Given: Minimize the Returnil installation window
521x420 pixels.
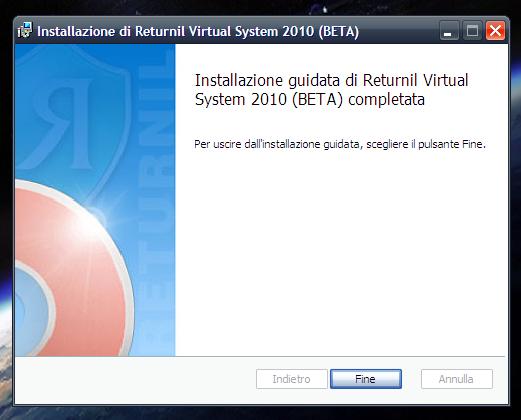Looking at the screenshot, I should click(449, 31).
